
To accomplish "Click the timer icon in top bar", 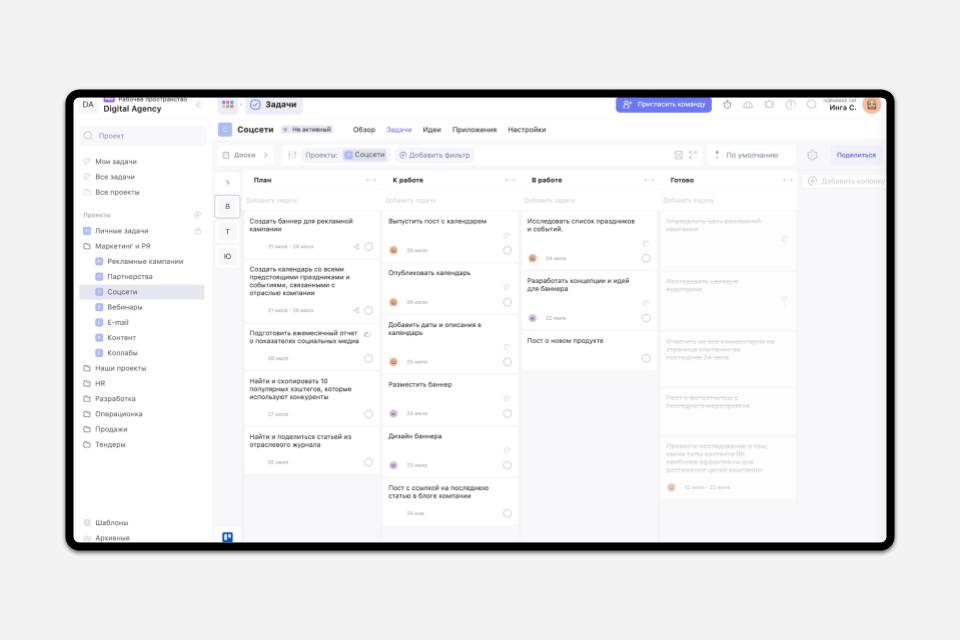I will point(727,105).
